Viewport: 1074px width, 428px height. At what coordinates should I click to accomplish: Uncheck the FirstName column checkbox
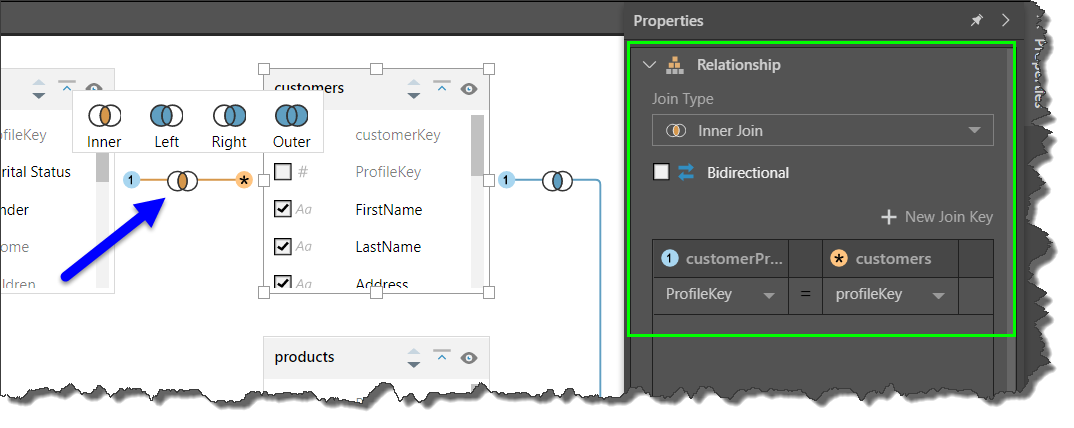click(x=283, y=209)
